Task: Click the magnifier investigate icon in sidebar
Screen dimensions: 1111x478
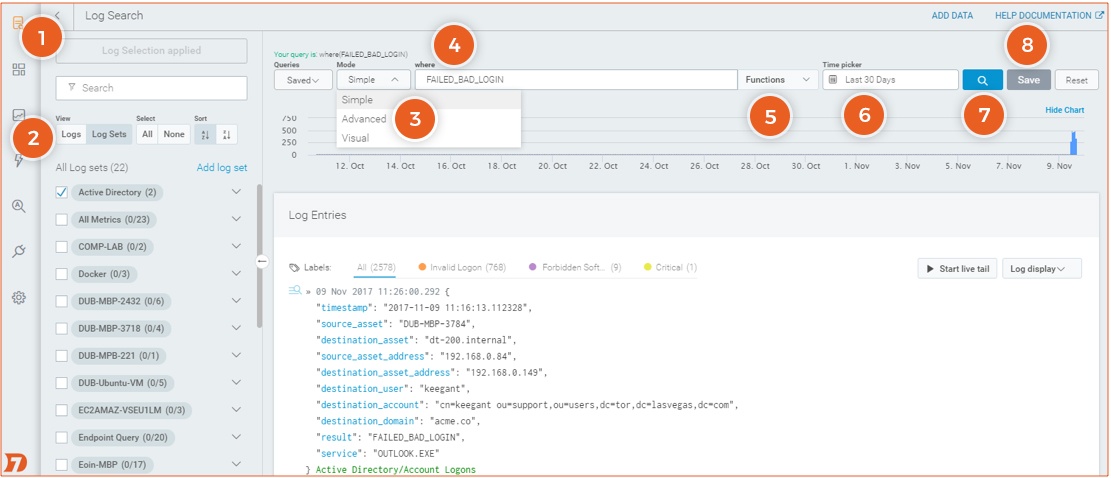Action: click(19, 207)
